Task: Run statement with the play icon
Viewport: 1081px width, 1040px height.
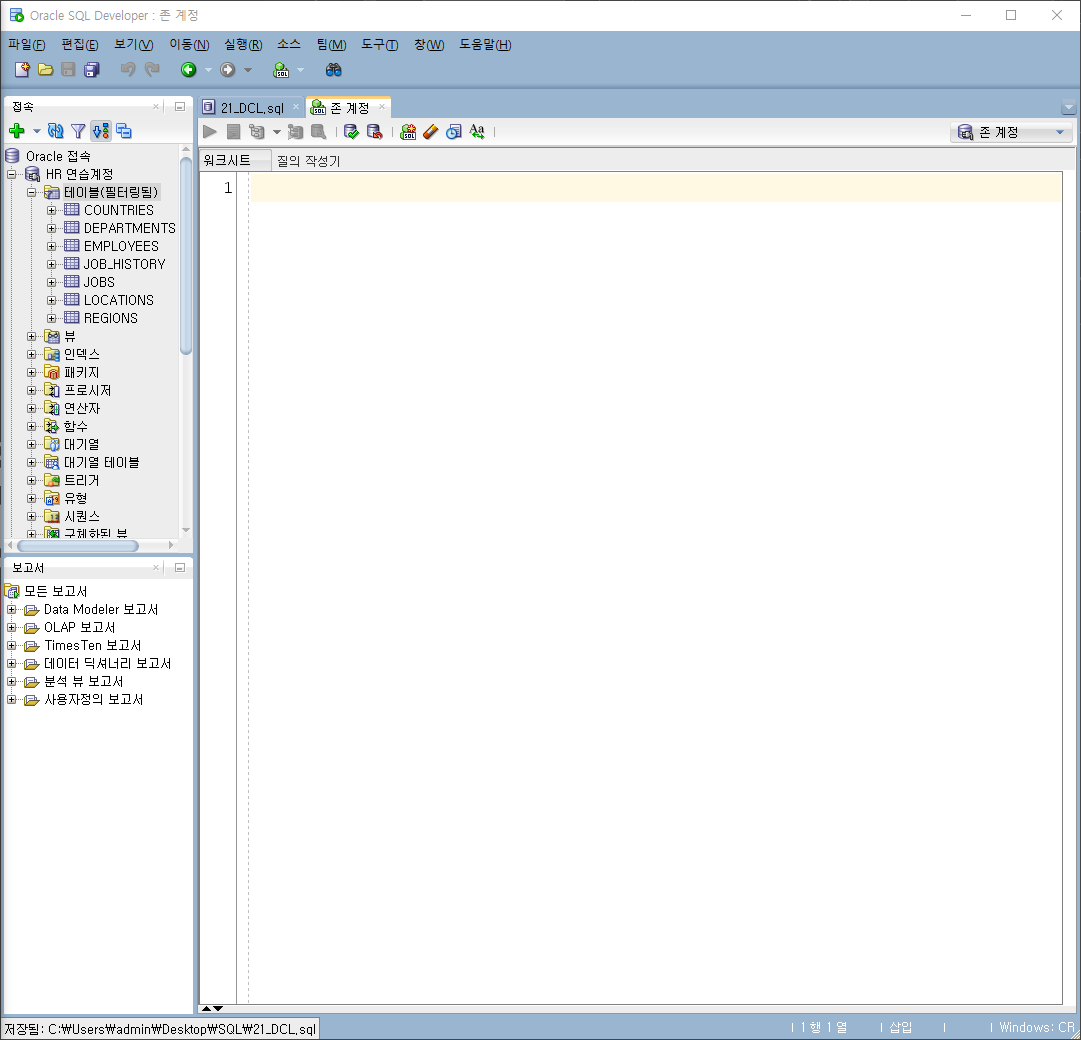Action: [x=210, y=132]
